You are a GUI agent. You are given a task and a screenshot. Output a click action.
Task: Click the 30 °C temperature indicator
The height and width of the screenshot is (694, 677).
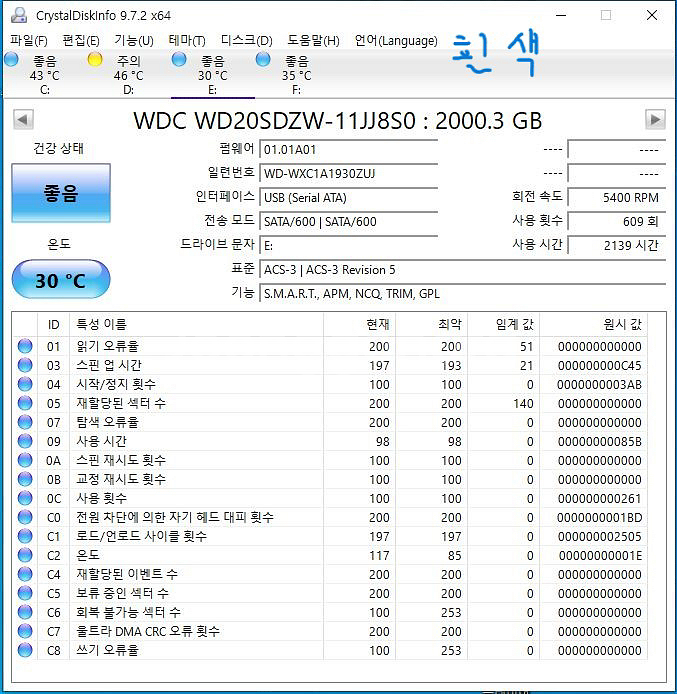click(x=60, y=281)
